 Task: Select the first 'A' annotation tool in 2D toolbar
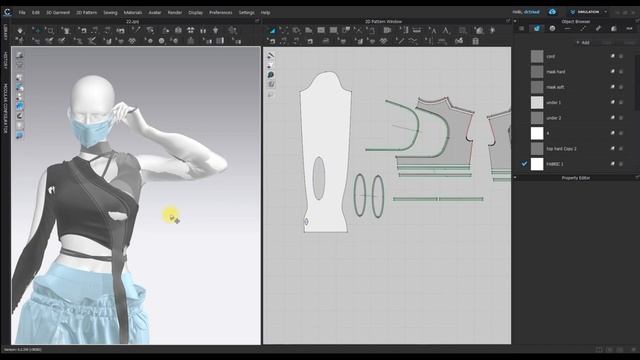pos(433,31)
